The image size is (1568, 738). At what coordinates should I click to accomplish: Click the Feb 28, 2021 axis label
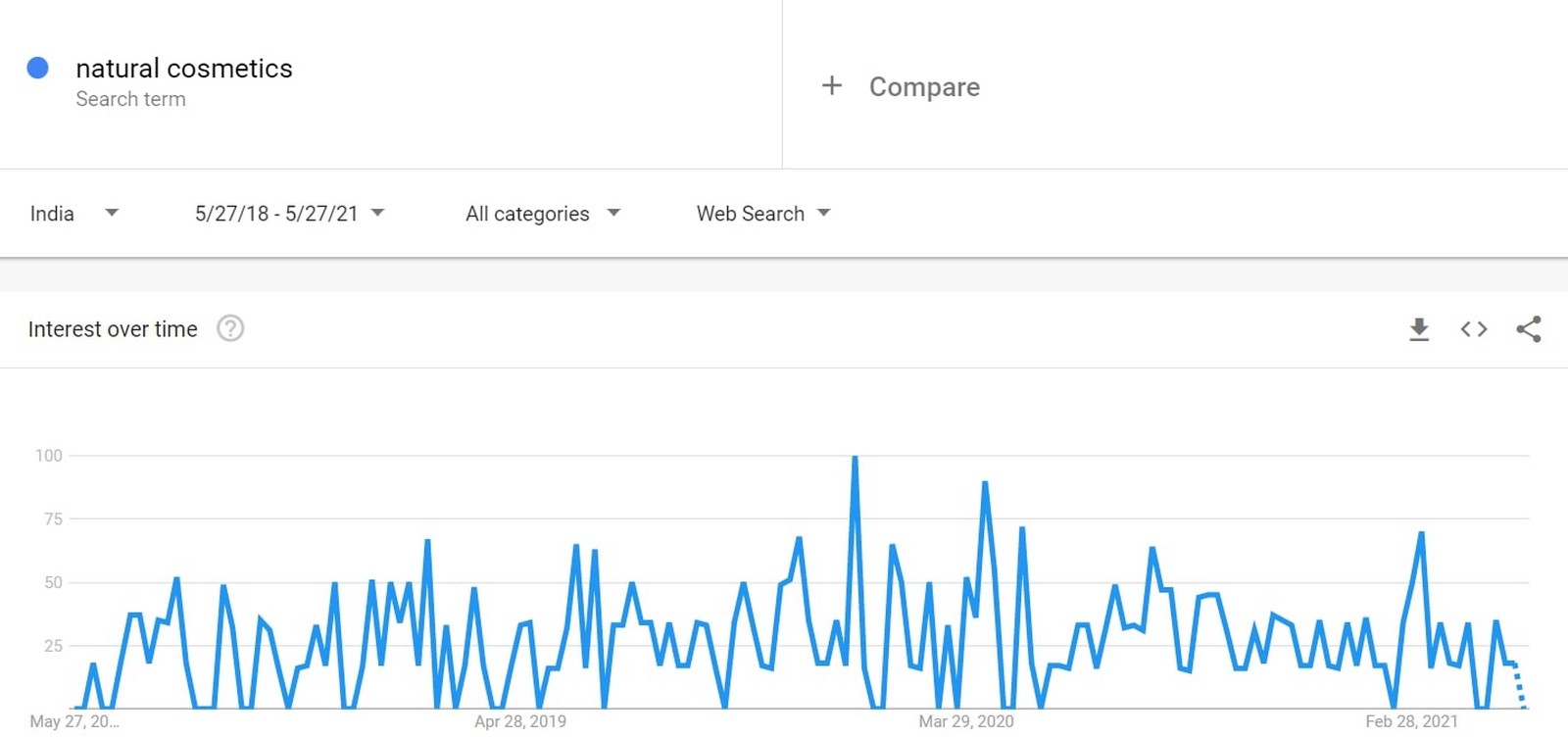coord(1411,721)
